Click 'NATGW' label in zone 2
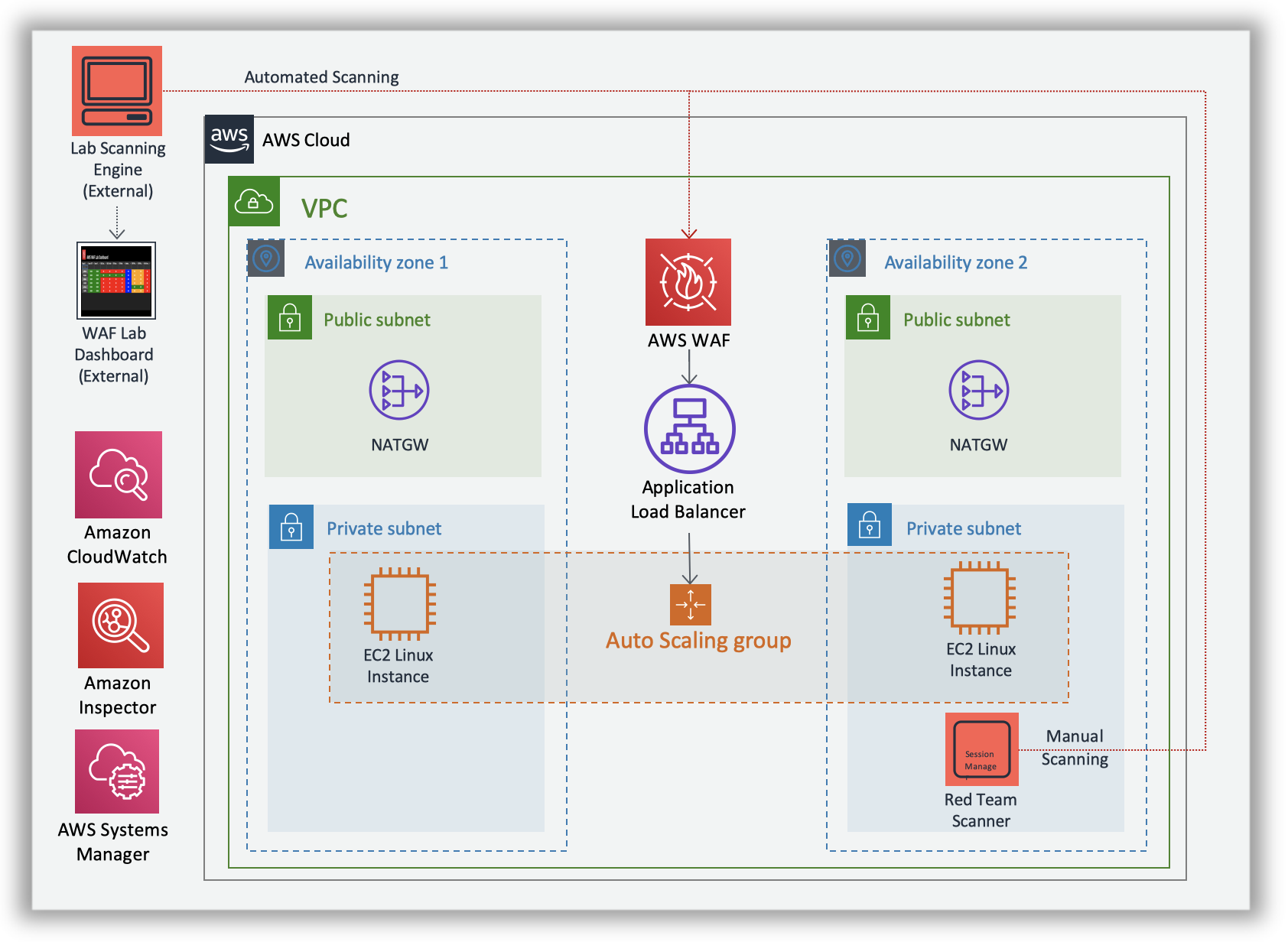The image size is (1288, 942). pyautogui.click(x=979, y=445)
